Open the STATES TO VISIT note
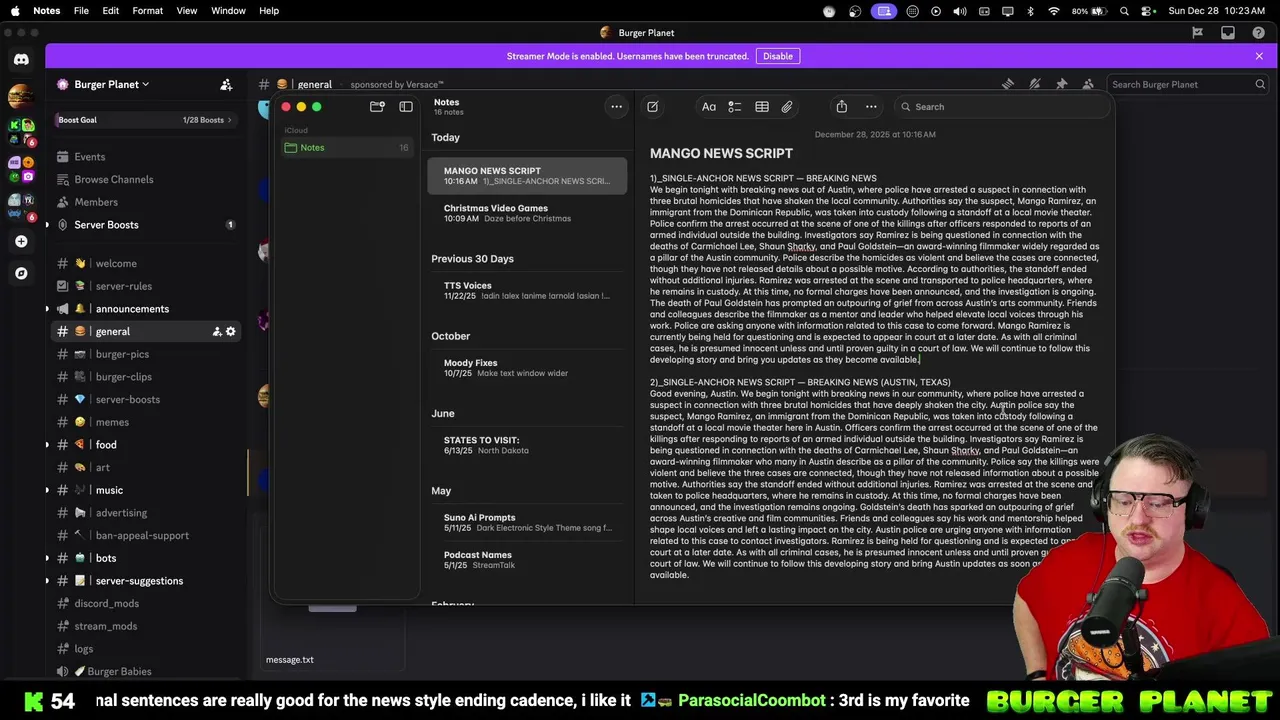Viewport: 1280px width, 720px height. (528, 445)
